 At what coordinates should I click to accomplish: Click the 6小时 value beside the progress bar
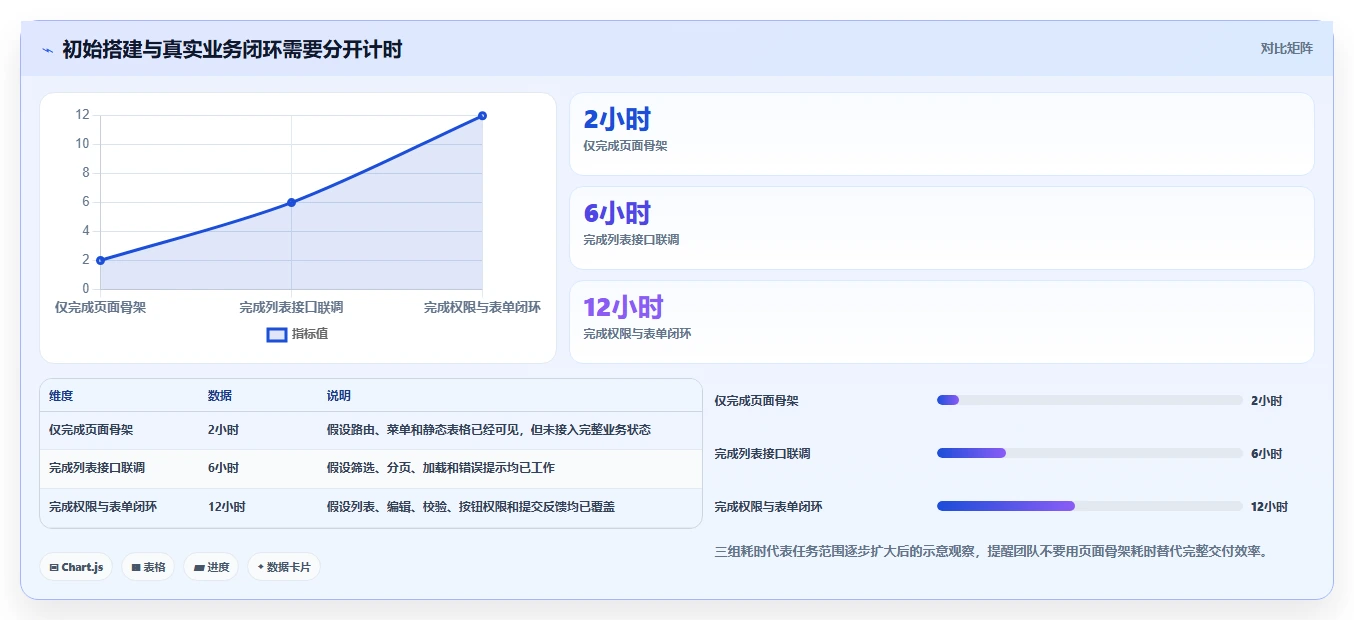pyautogui.click(x=1266, y=454)
